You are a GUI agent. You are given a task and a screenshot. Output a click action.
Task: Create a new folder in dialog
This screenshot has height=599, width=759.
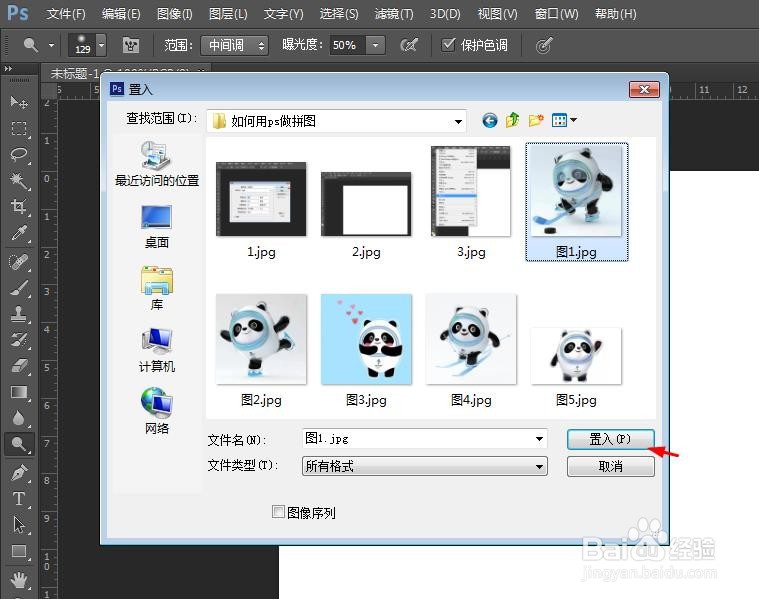536,120
